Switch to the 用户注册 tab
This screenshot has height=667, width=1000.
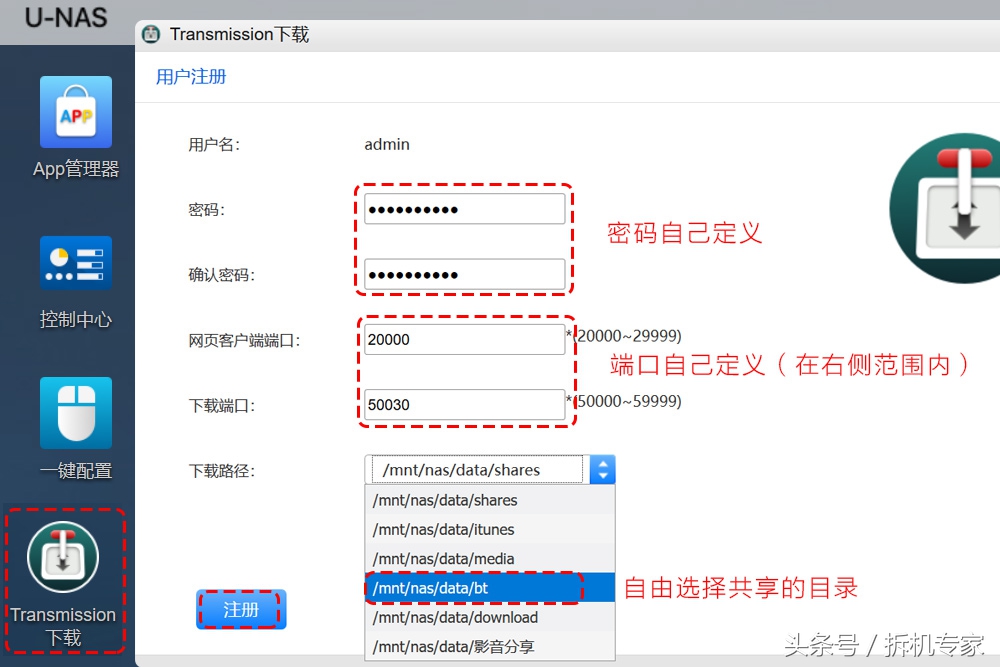(191, 77)
